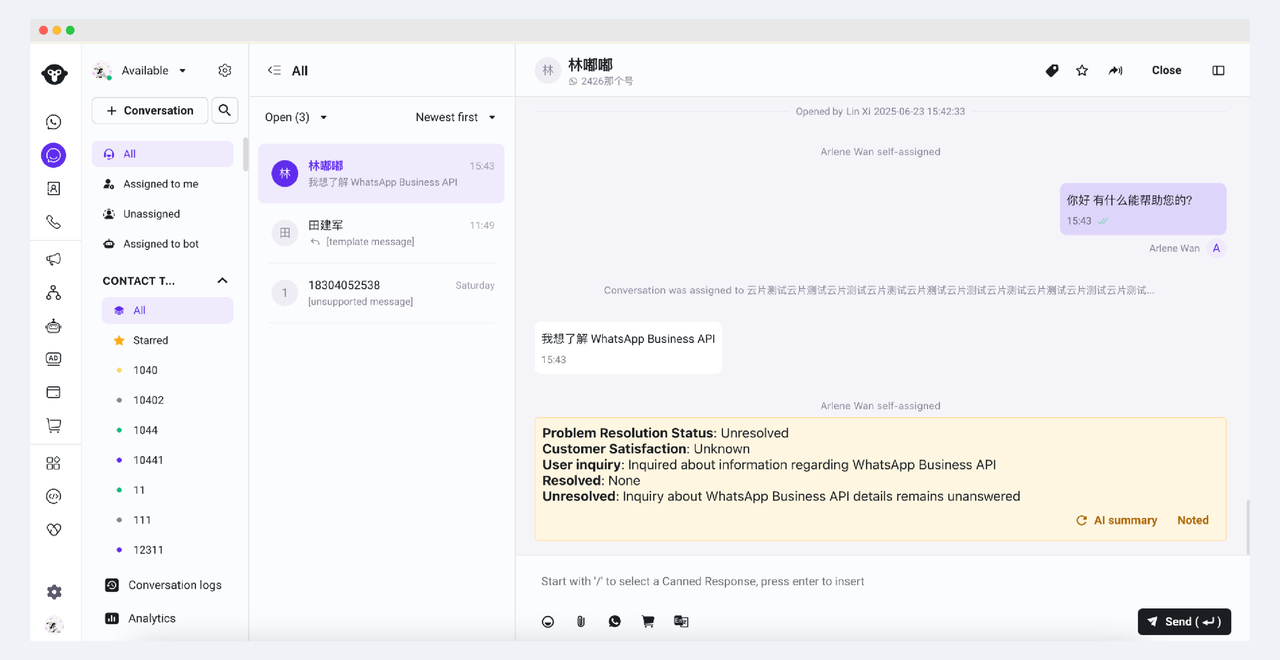Viewport: 1280px width, 660px height.
Task: Click the tag label icon in chat header
Action: coord(1052,71)
